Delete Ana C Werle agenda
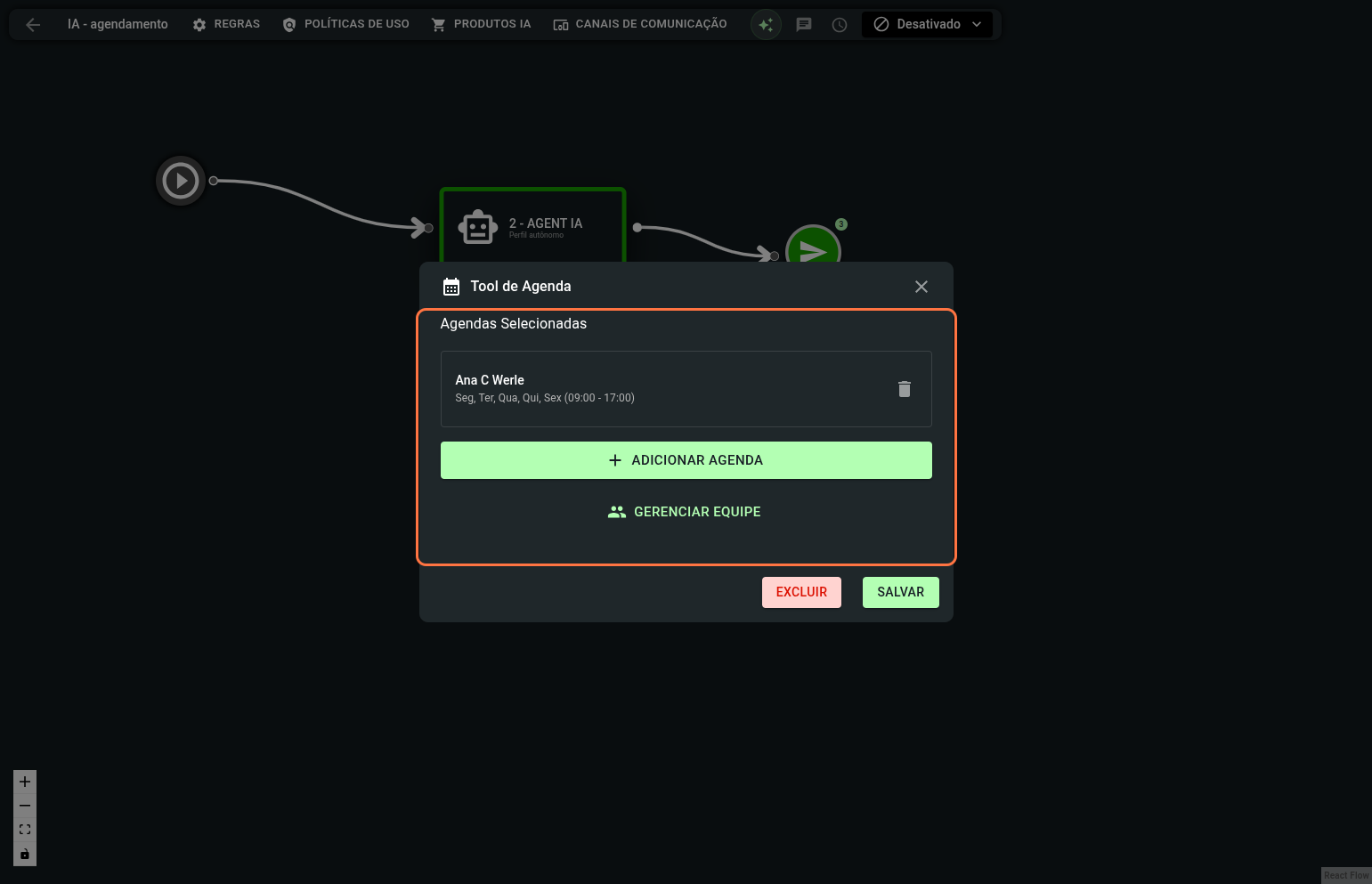The height and width of the screenshot is (884, 1372). pos(905,389)
